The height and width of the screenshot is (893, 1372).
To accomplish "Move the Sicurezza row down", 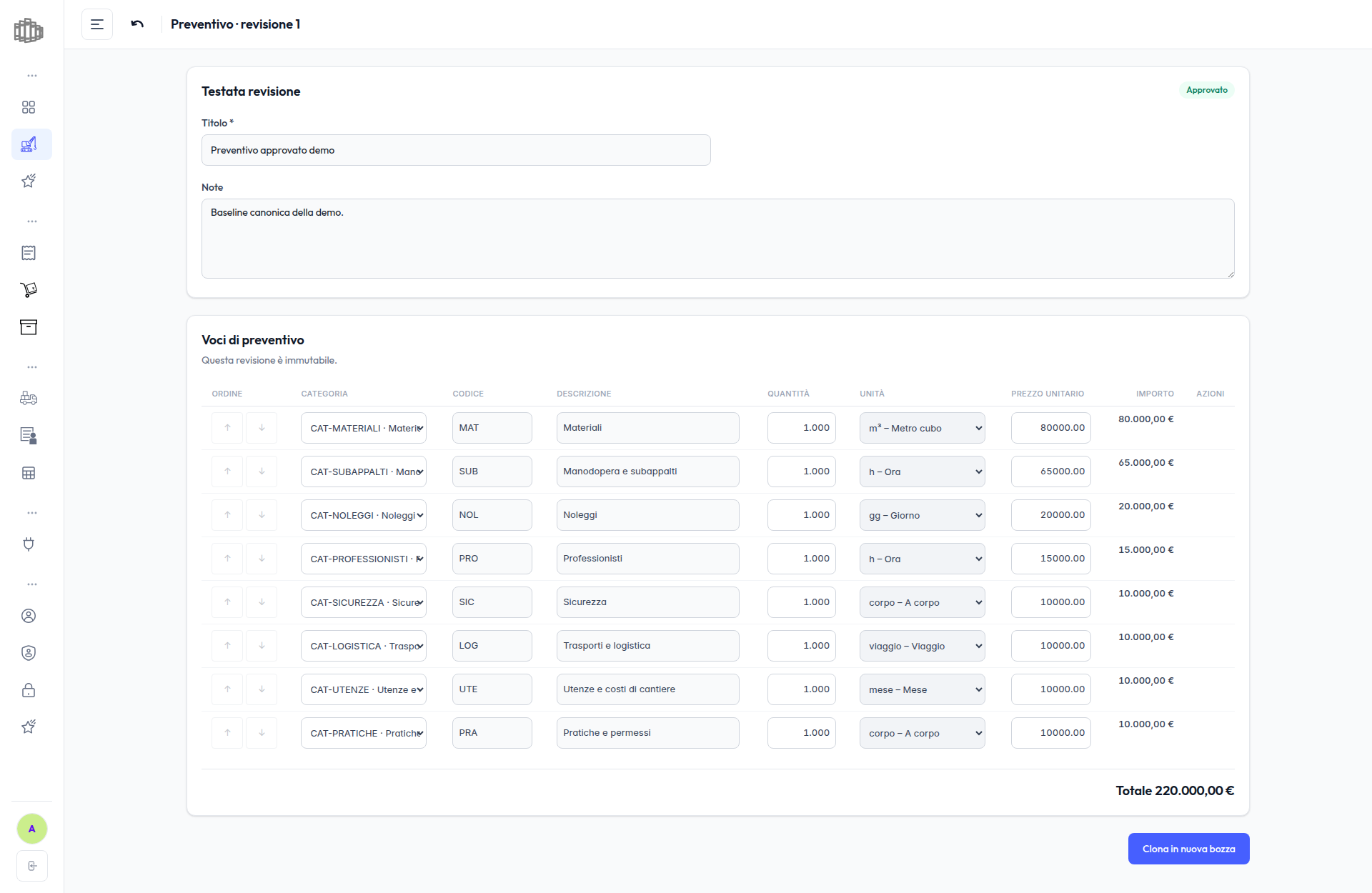I will [262, 602].
